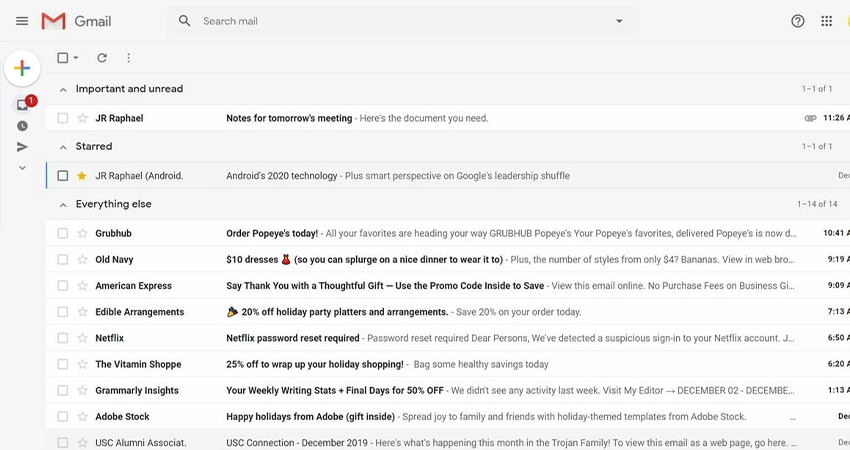Star the Old Navy email
Image resolution: width=850 pixels, height=450 pixels.
[x=82, y=259]
